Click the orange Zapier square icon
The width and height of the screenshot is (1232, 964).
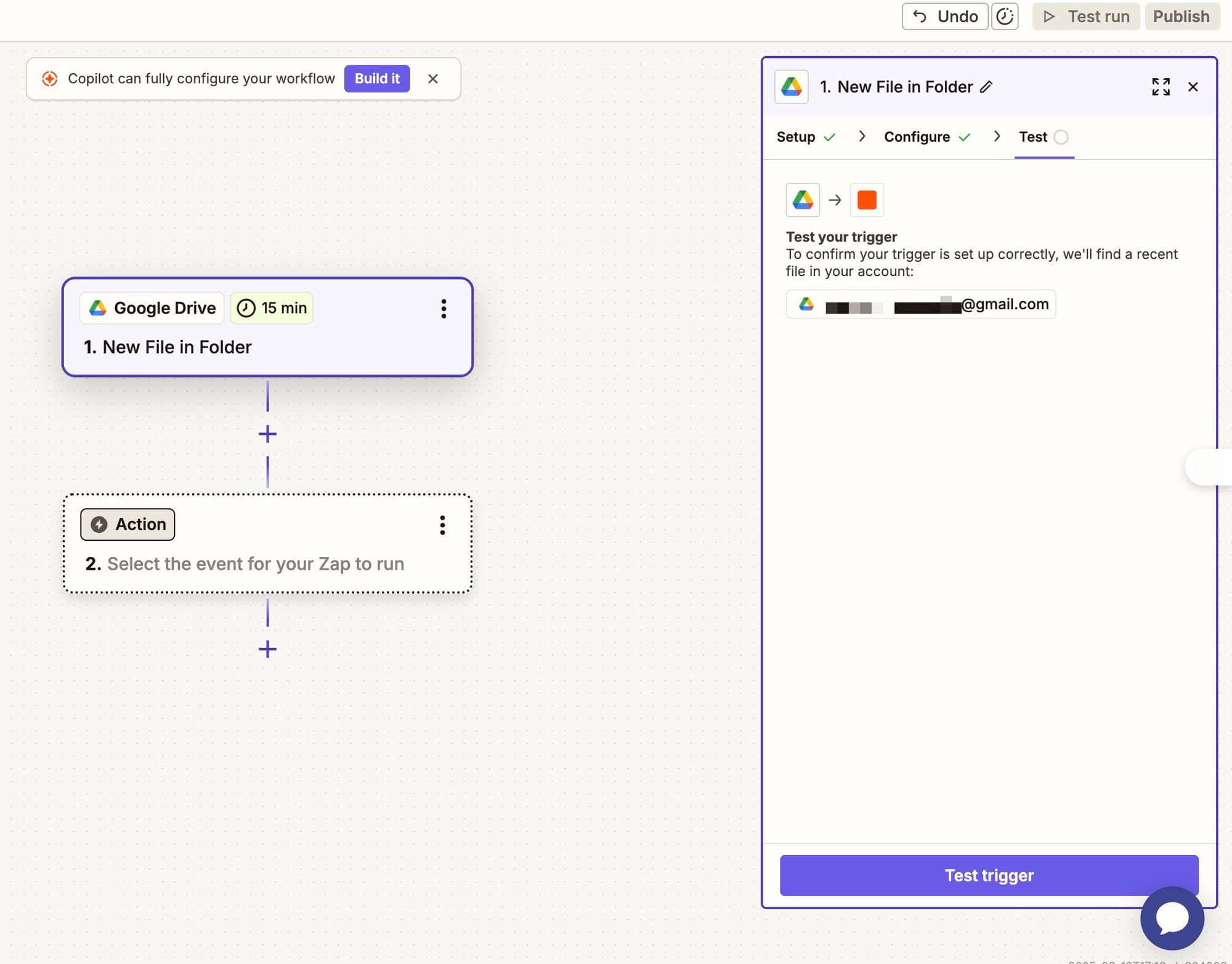point(867,200)
